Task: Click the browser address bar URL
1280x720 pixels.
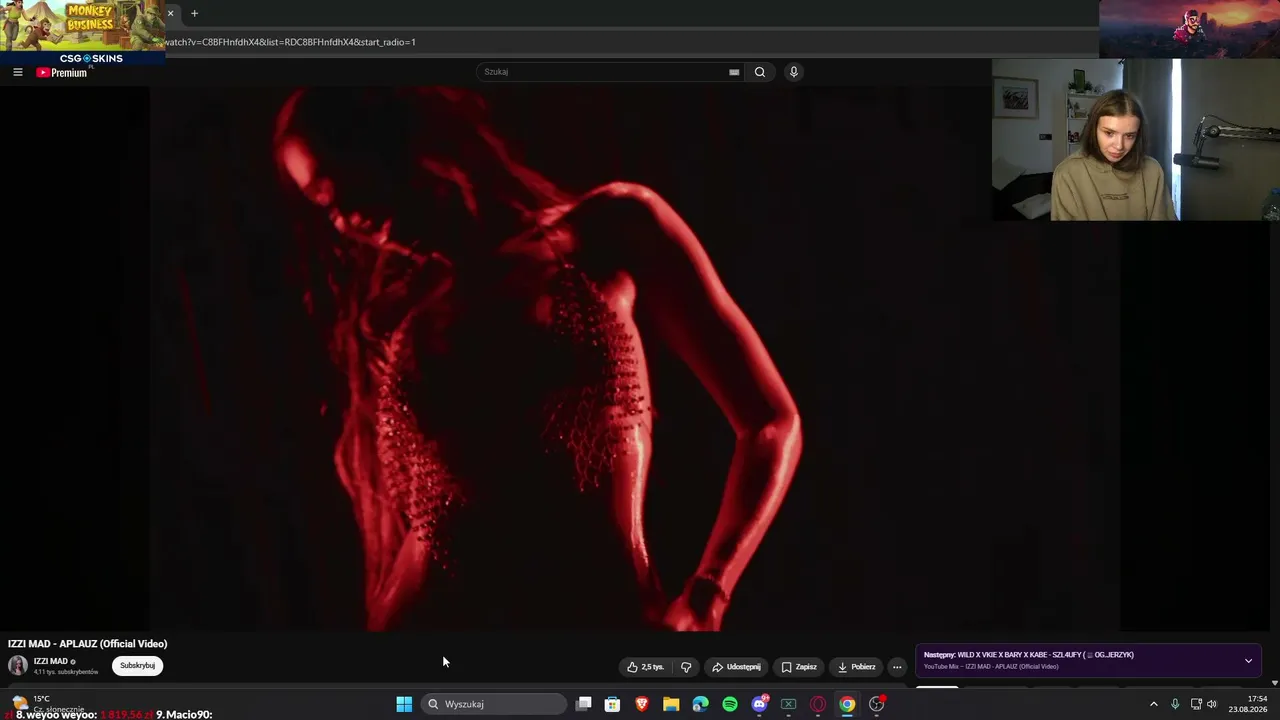Action: click(290, 42)
